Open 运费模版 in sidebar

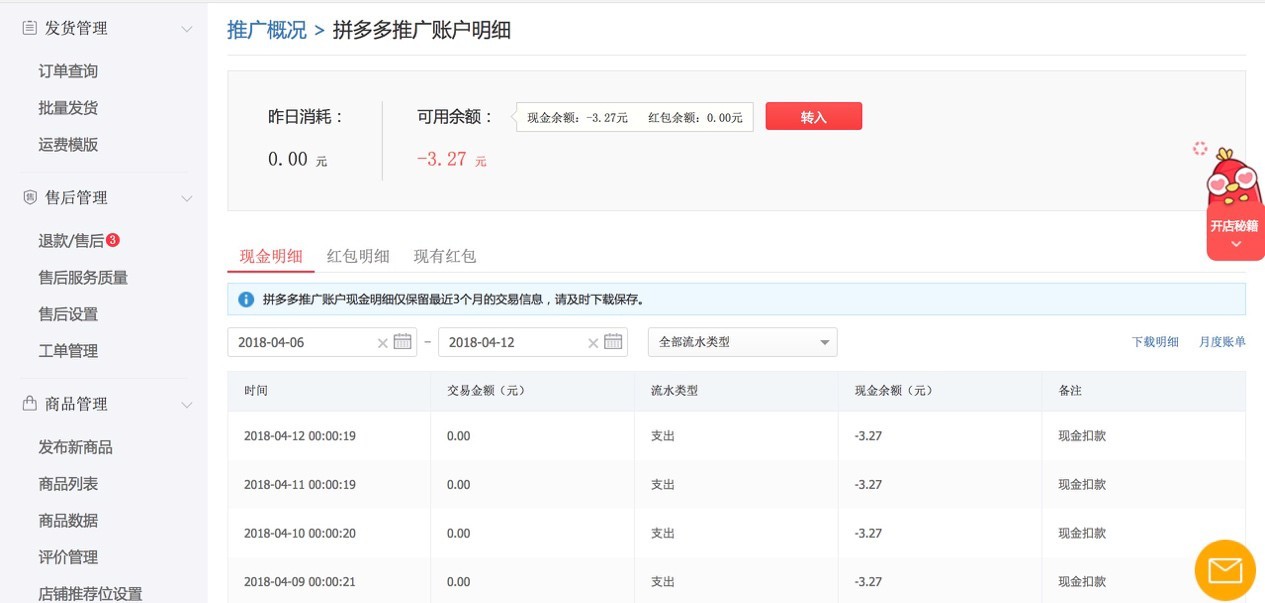(68, 145)
